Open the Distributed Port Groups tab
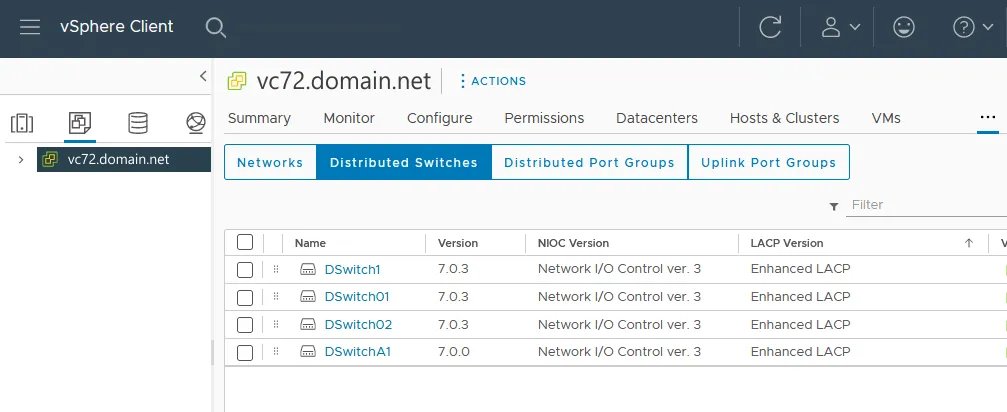Image resolution: width=1007 pixels, height=412 pixels. tap(589, 162)
